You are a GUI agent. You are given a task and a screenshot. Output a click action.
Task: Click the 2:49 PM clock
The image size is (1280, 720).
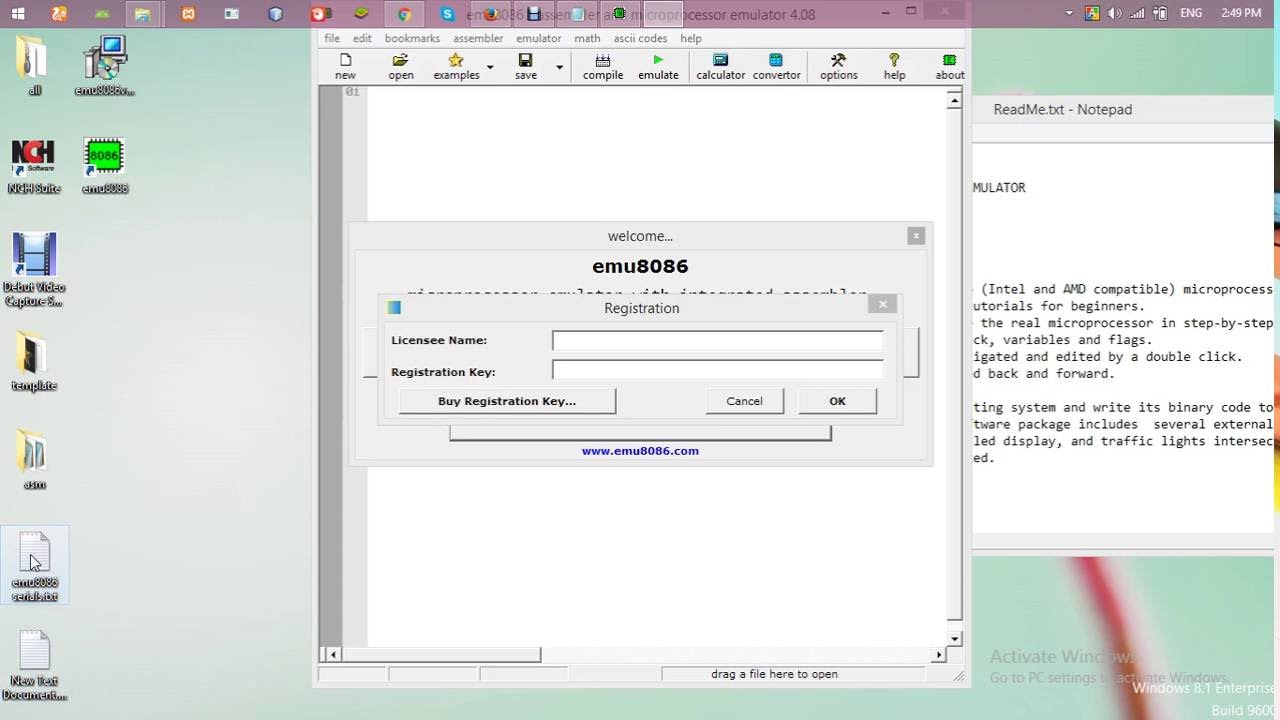[1241, 14]
